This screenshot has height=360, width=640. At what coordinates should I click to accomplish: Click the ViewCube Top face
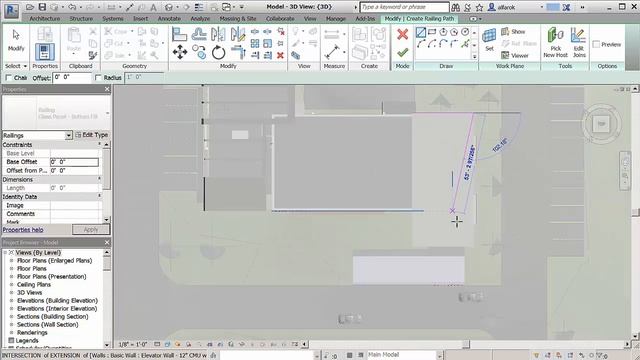[x=601, y=124]
